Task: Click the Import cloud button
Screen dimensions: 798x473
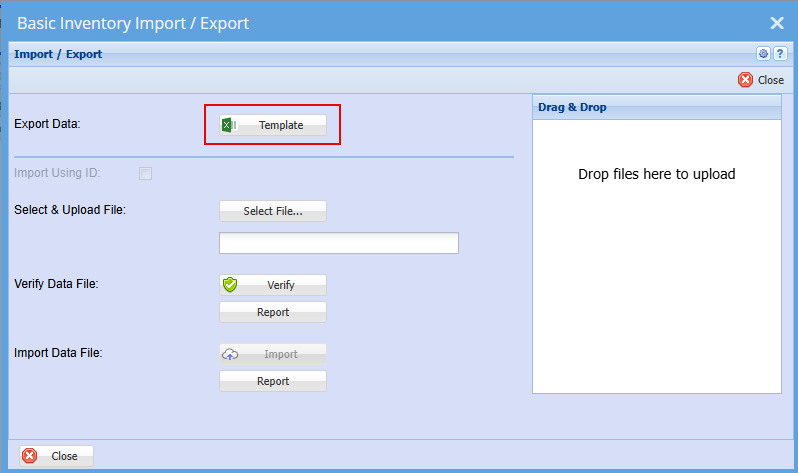Action: coord(273,354)
